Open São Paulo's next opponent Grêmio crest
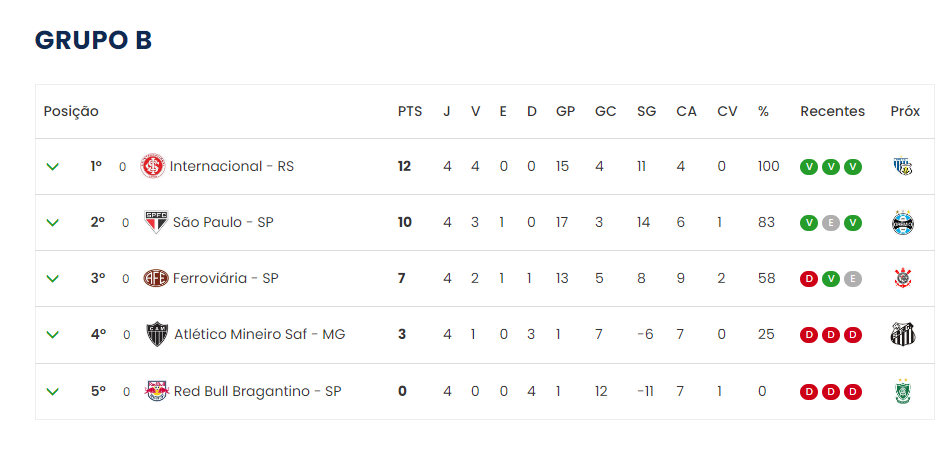 pos(902,222)
